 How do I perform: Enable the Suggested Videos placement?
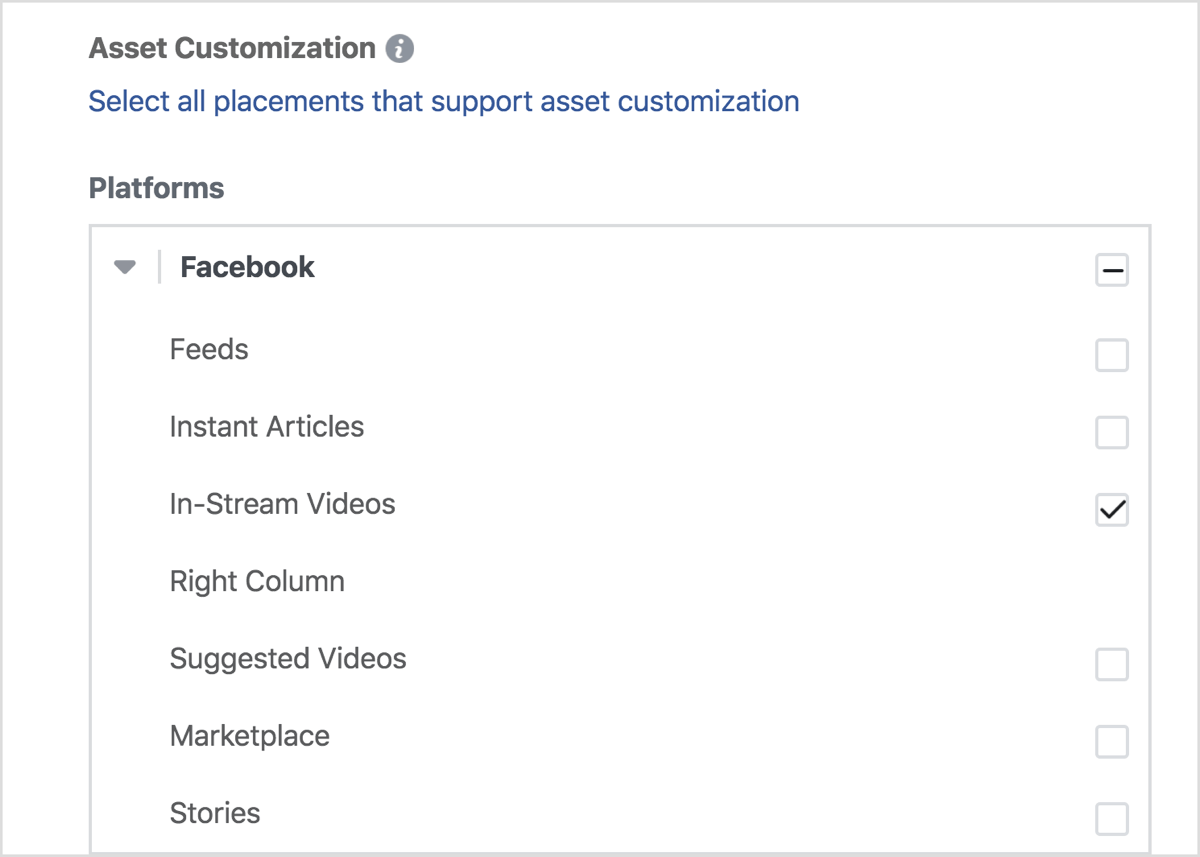pos(1111,664)
